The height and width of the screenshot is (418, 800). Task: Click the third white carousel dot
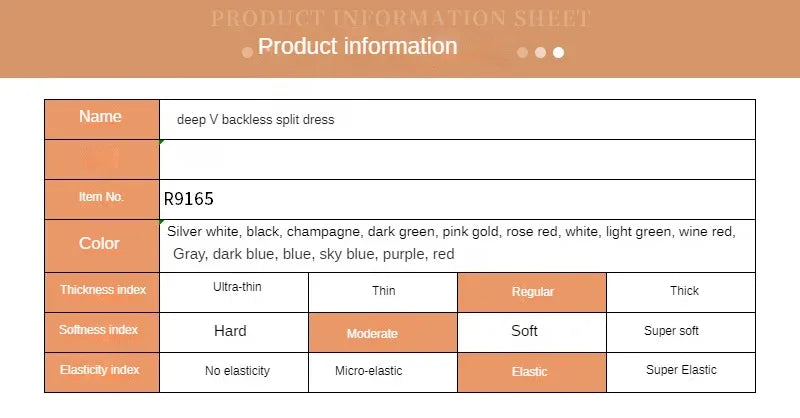559,53
